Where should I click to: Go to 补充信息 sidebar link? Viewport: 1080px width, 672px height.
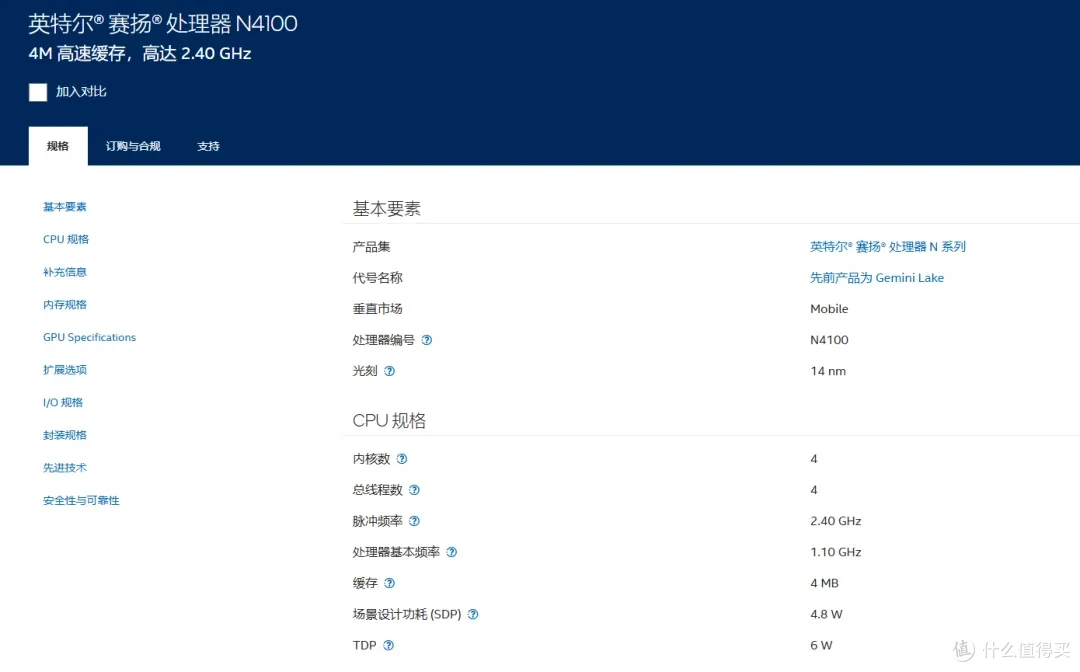65,272
